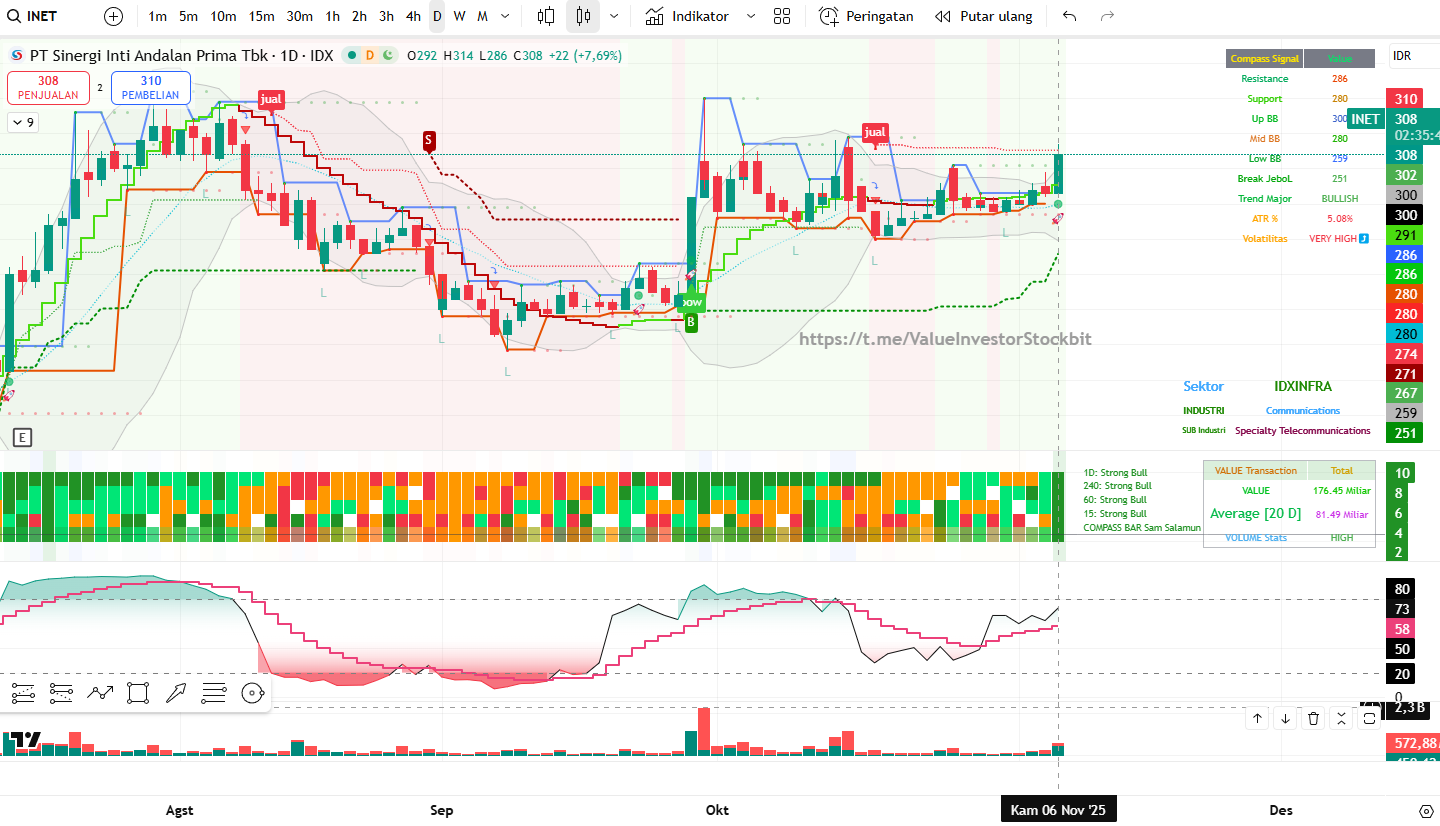Click the 308 PENJUALAN sell button

click(x=48, y=88)
